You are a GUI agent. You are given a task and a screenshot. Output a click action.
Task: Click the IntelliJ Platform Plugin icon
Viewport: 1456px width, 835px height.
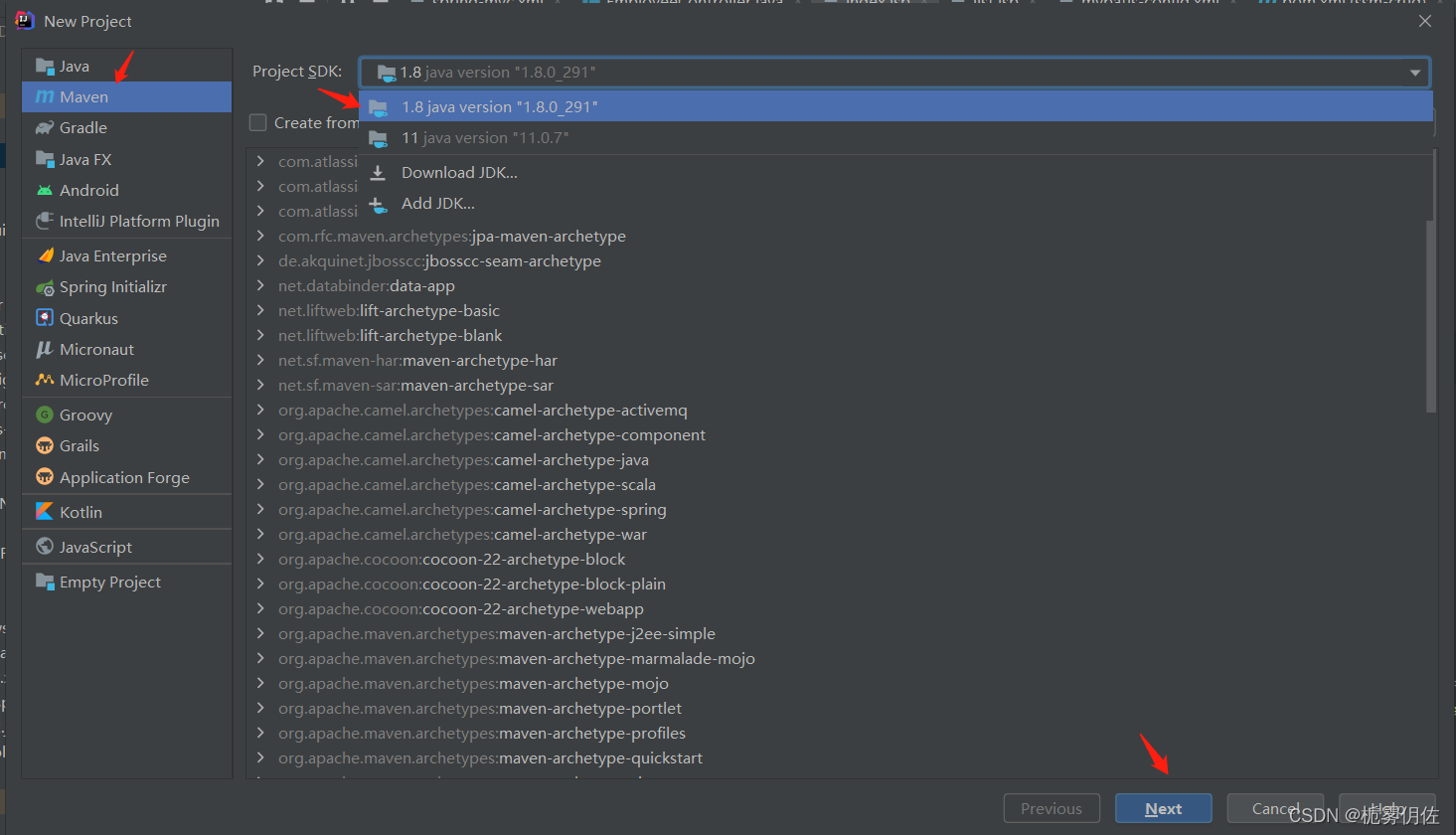point(45,221)
